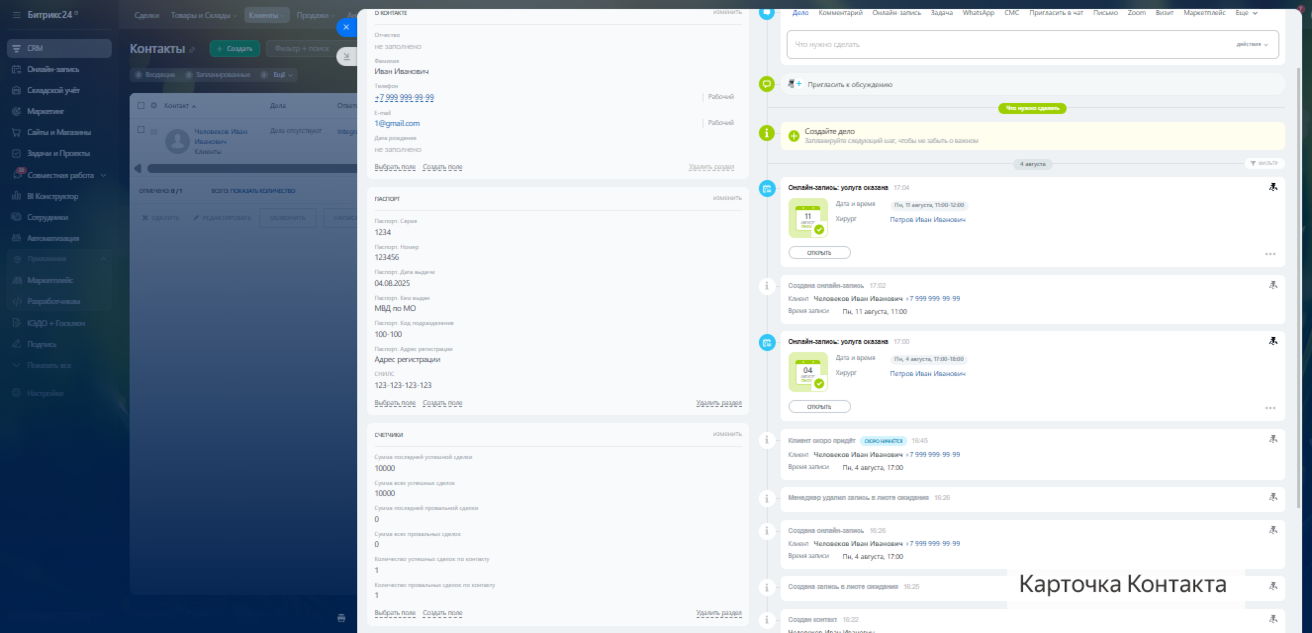Open three-dots menu on 11 августа booking

tap(1270, 254)
